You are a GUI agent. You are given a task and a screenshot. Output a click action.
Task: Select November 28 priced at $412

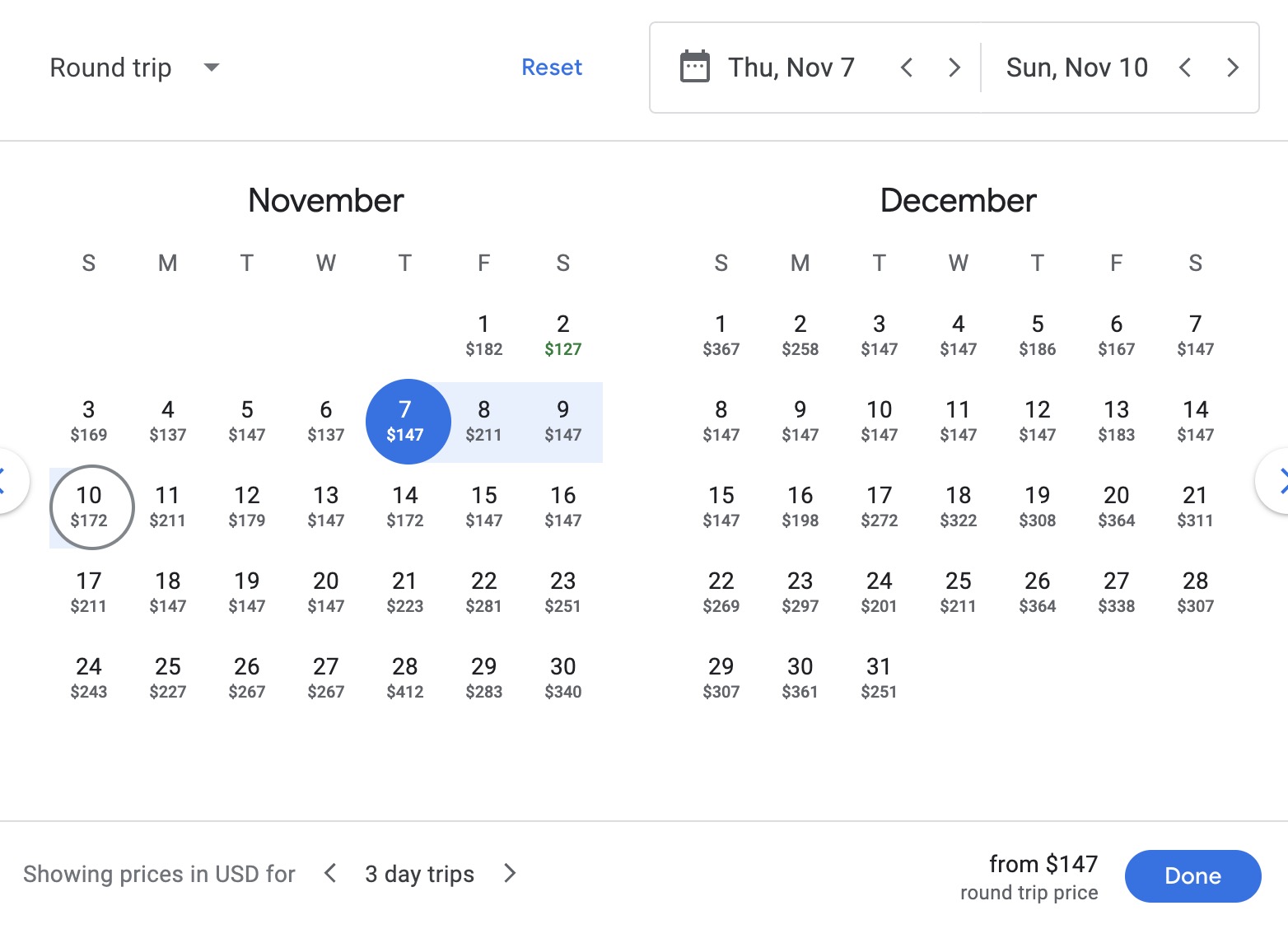pos(405,678)
